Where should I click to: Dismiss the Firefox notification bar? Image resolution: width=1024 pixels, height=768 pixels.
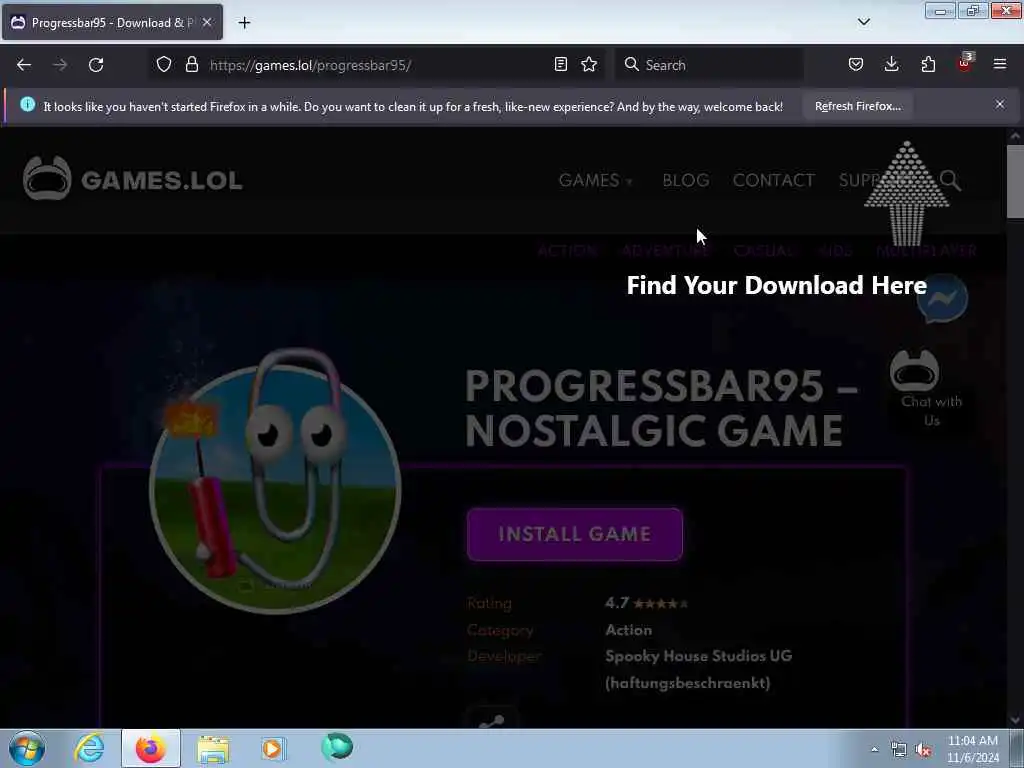1000,104
